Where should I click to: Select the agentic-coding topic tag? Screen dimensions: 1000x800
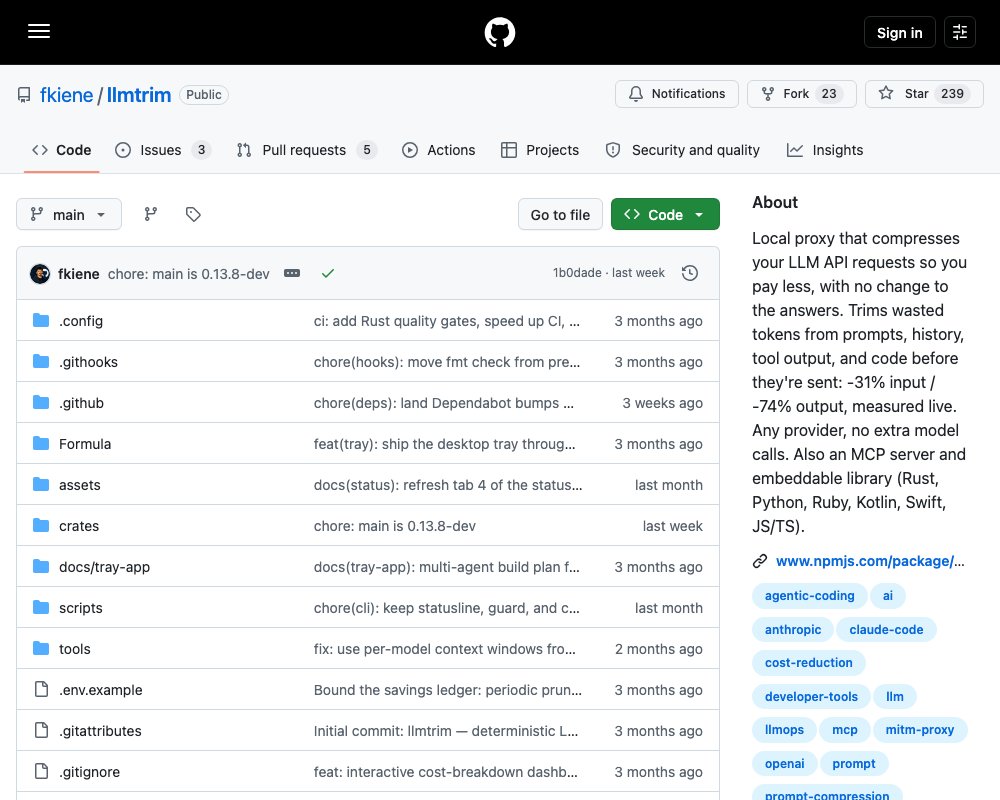coord(809,595)
